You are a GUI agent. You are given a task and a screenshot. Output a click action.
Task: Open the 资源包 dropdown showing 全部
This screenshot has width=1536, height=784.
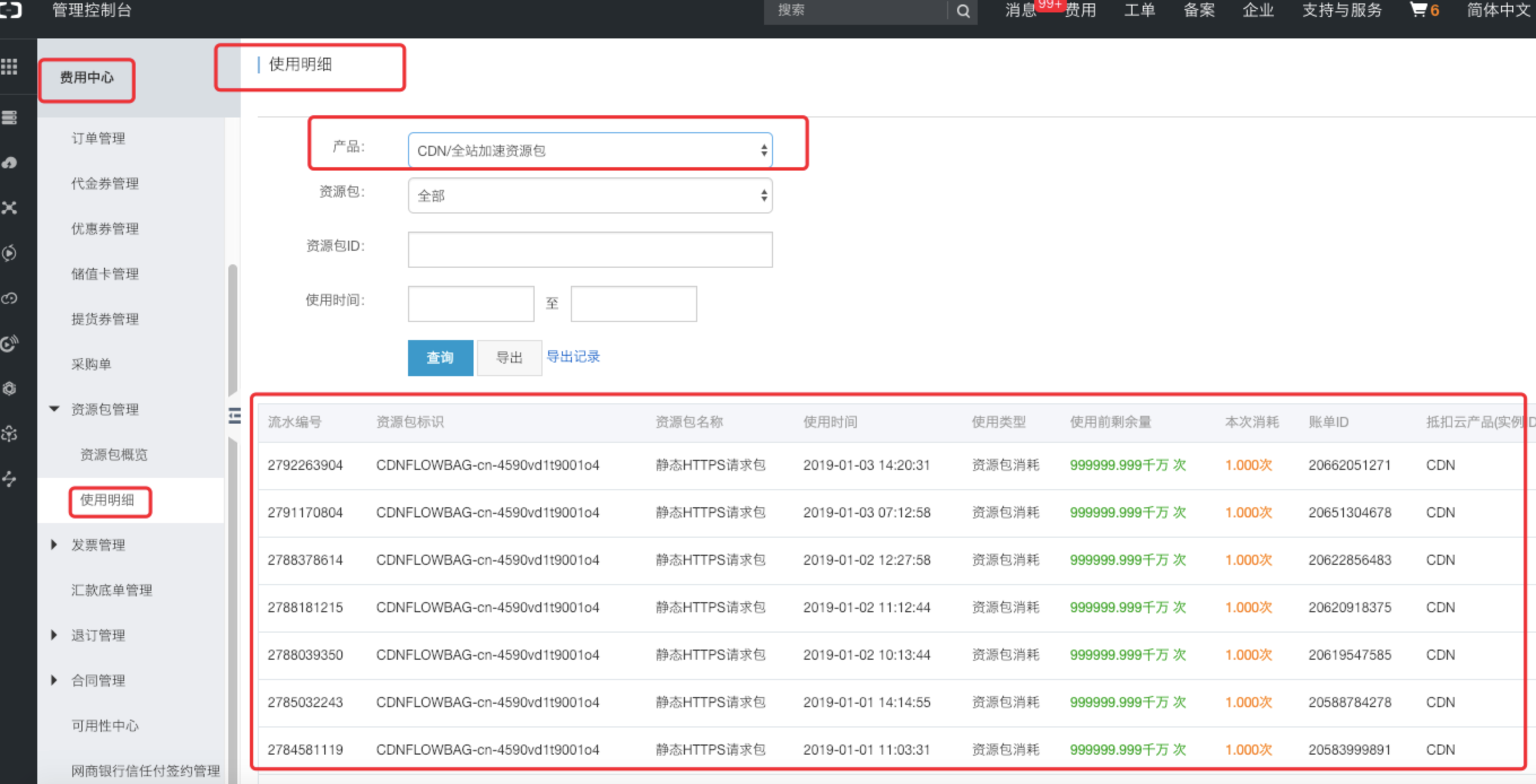pos(590,195)
